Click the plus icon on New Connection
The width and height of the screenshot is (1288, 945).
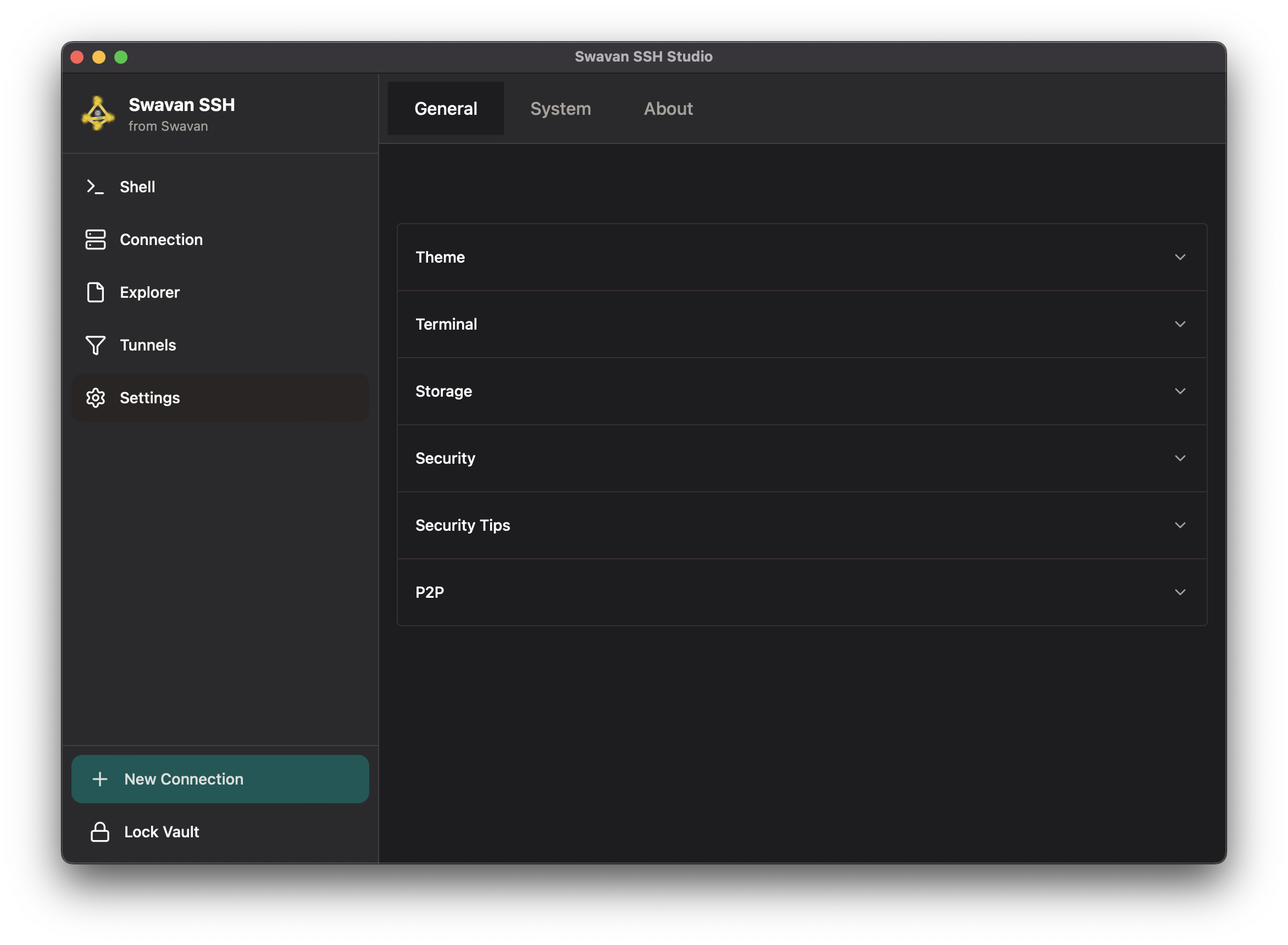click(101, 779)
